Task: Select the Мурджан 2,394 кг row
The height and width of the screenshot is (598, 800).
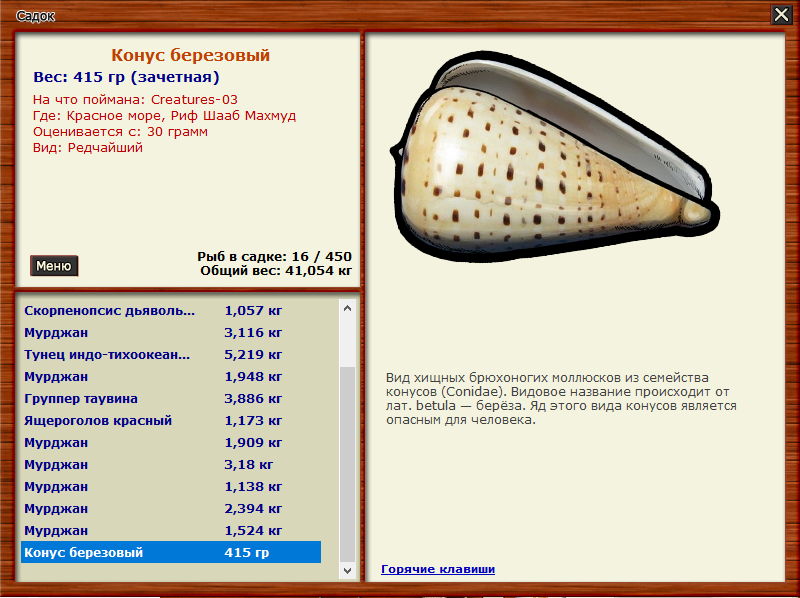Action: [171, 508]
